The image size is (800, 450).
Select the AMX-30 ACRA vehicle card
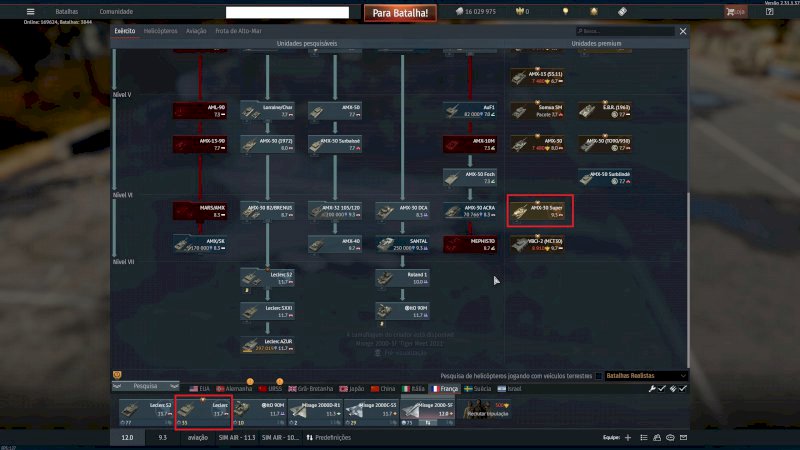tap(470, 211)
